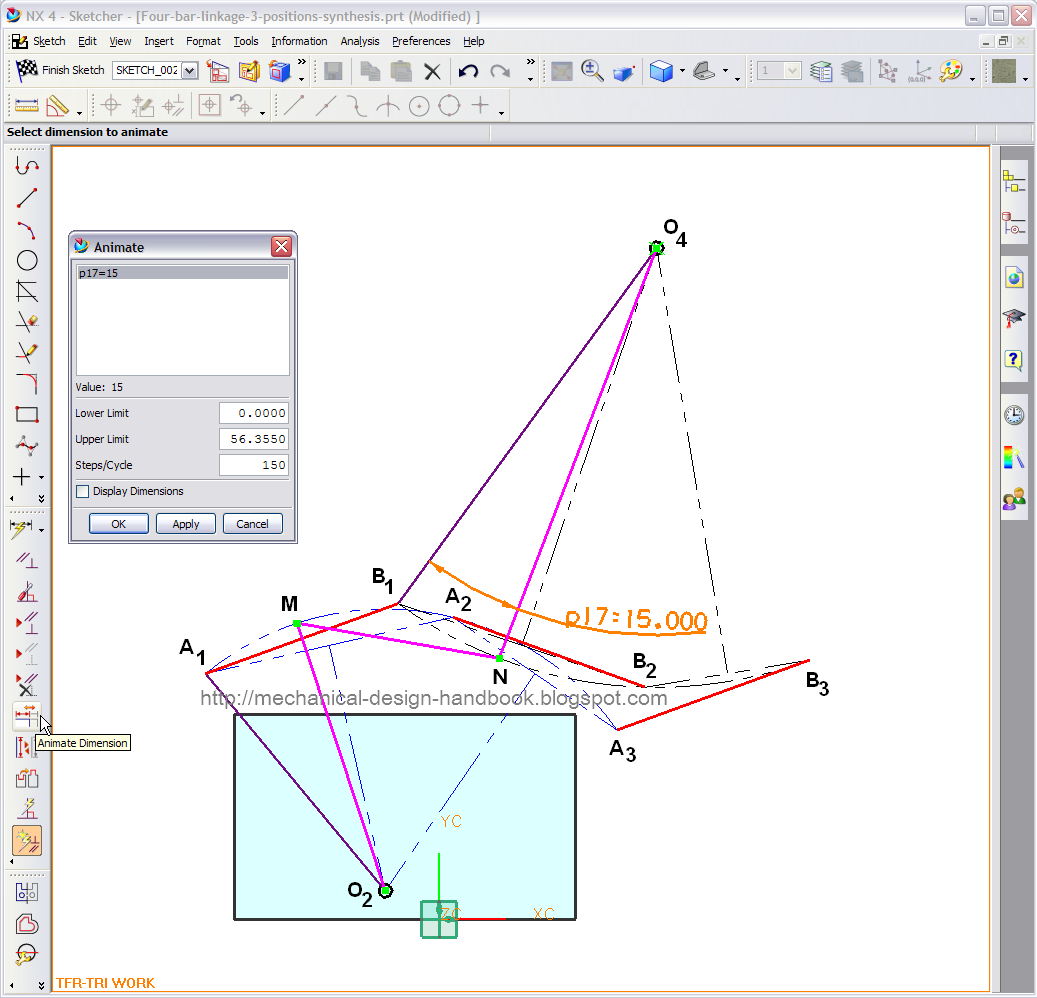Open the Preferences menu
Viewport: 1037px width, 998px height.
421,41
